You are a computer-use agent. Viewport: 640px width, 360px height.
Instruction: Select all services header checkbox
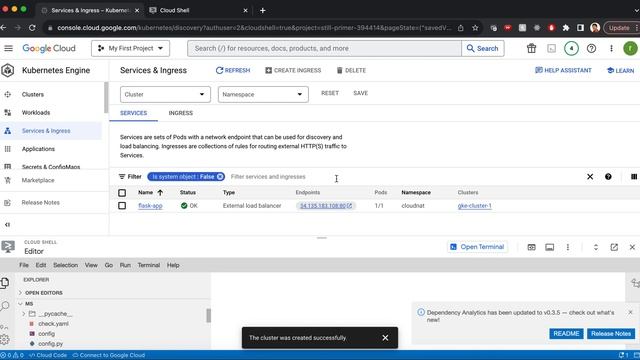(122, 193)
